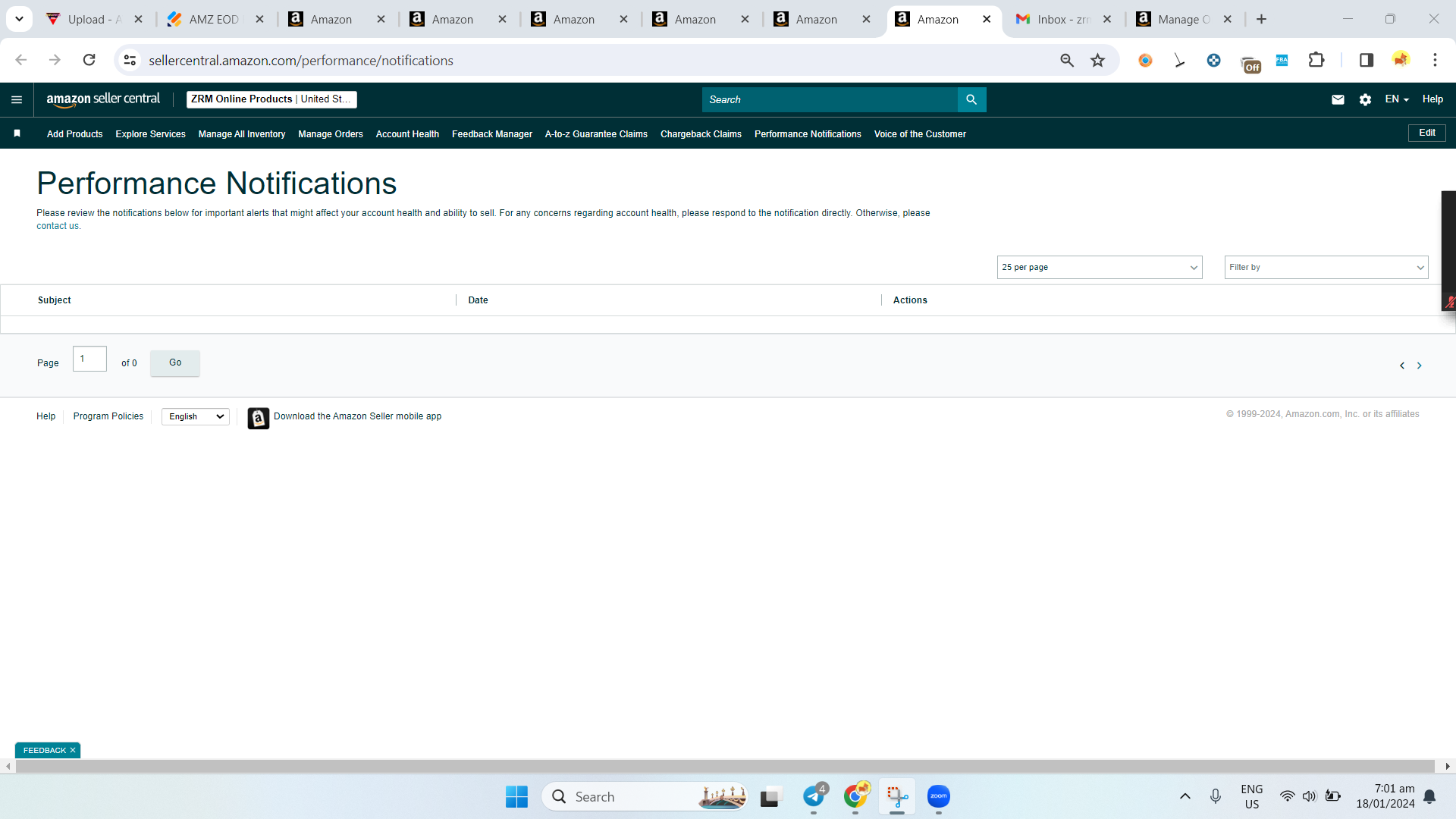Image resolution: width=1456 pixels, height=819 pixels.
Task: Expand the EN language menu in header
Action: point(1396,99)
